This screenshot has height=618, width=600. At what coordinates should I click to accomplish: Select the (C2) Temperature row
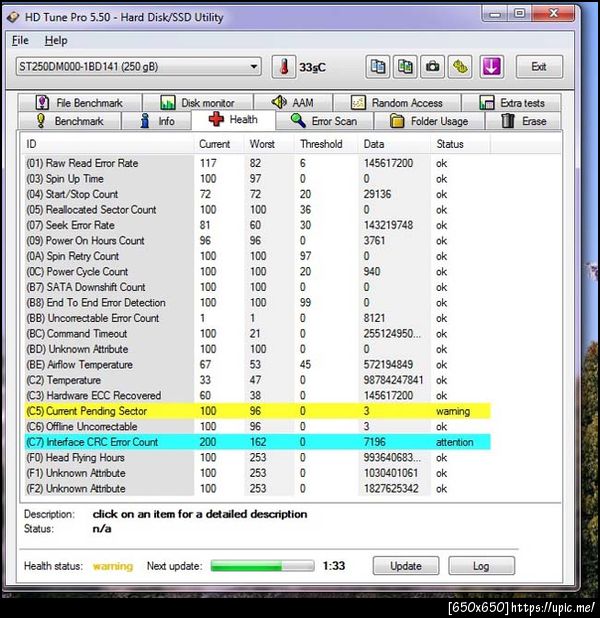(257, 380)
